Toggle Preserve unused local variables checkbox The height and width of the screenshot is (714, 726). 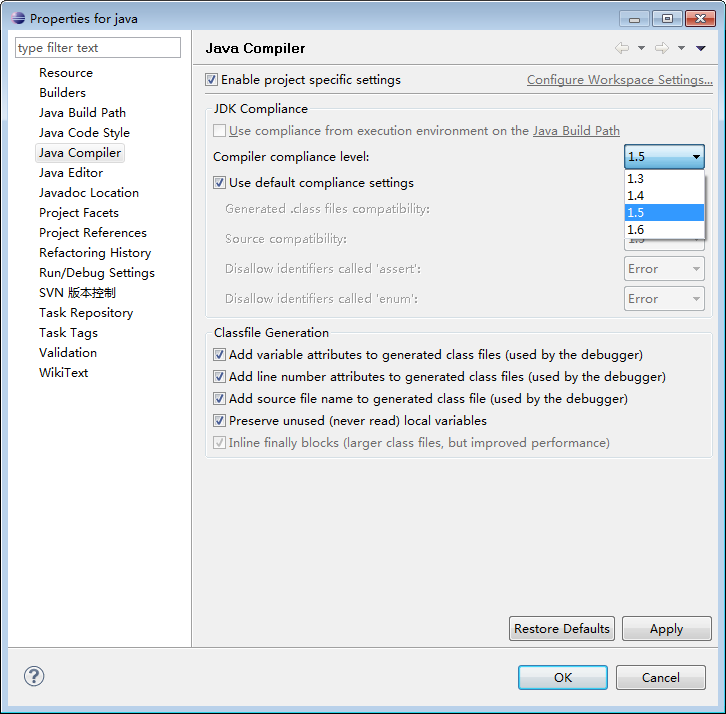(x=220, y=421)
